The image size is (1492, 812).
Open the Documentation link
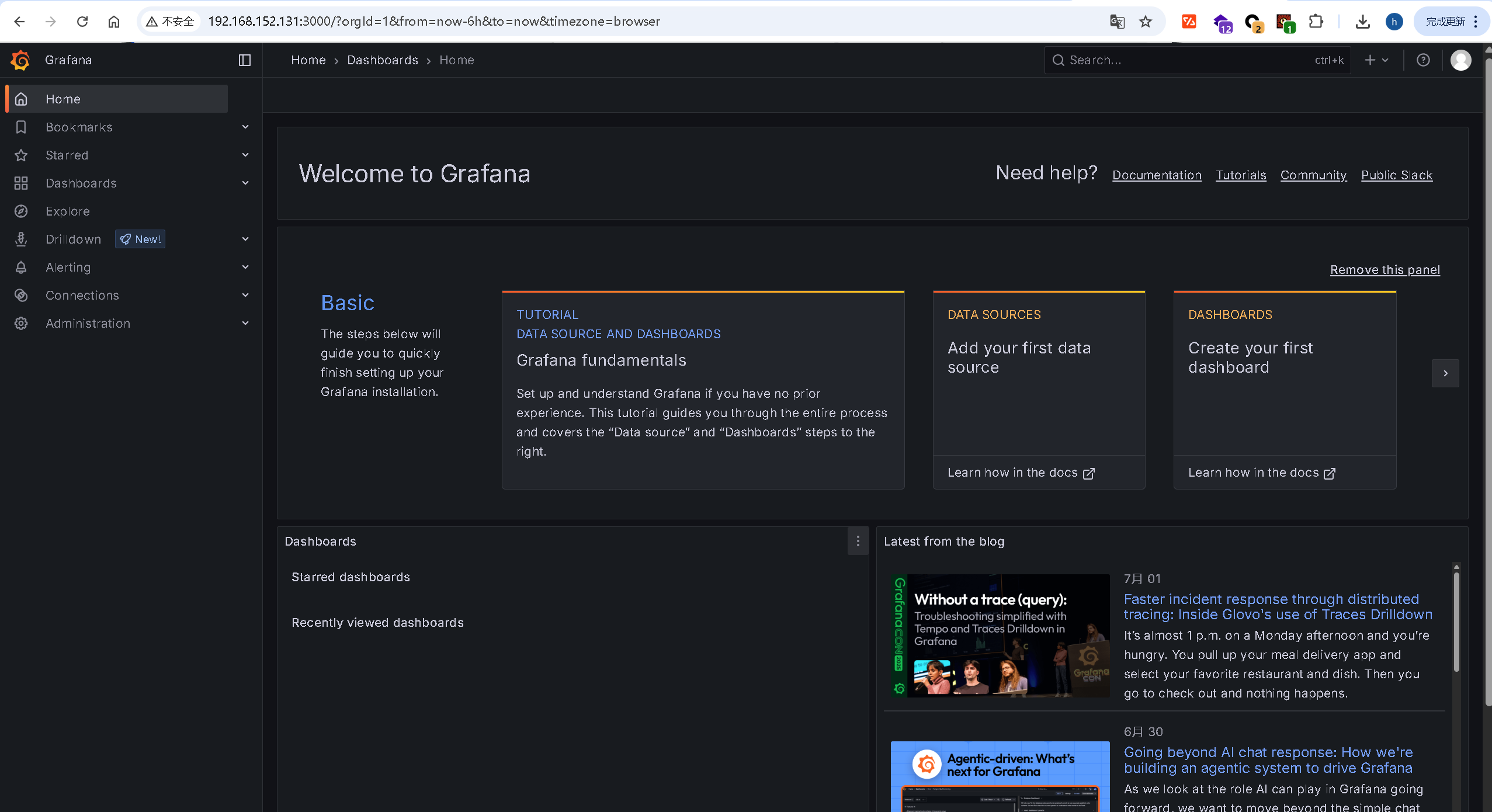pos(1157,175)
